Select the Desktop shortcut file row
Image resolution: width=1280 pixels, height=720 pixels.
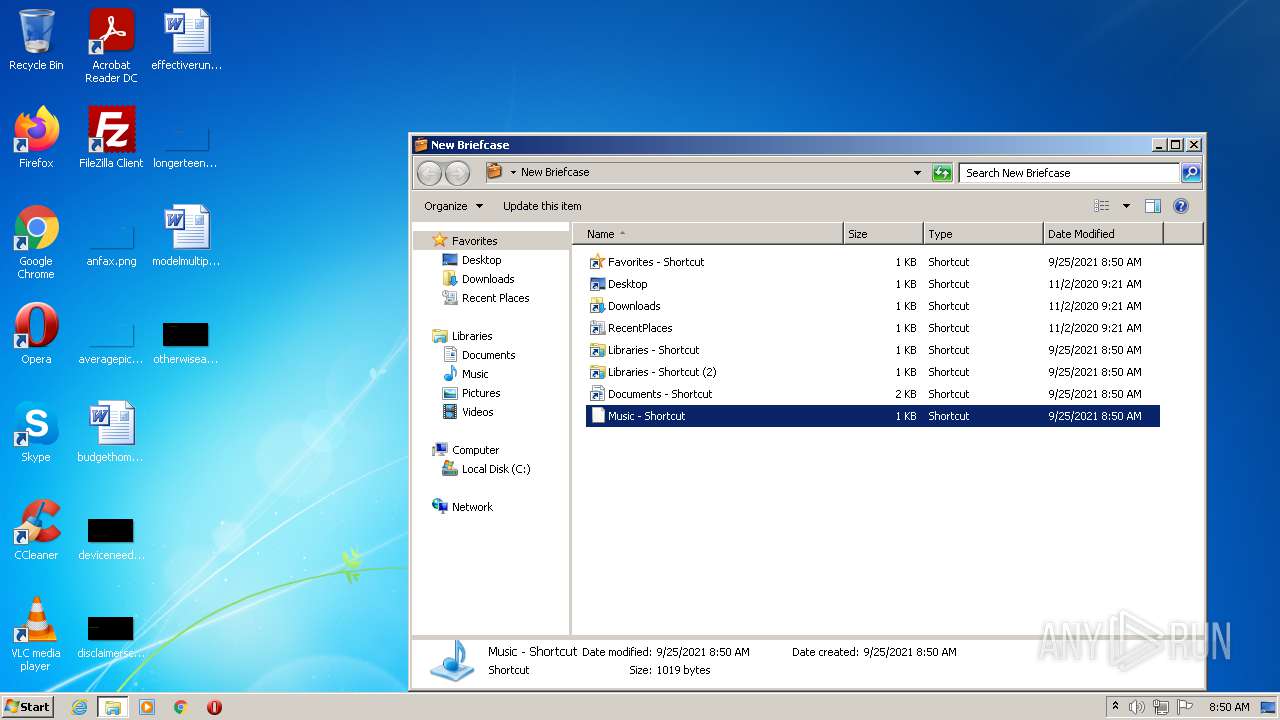[x=872, y=284]
